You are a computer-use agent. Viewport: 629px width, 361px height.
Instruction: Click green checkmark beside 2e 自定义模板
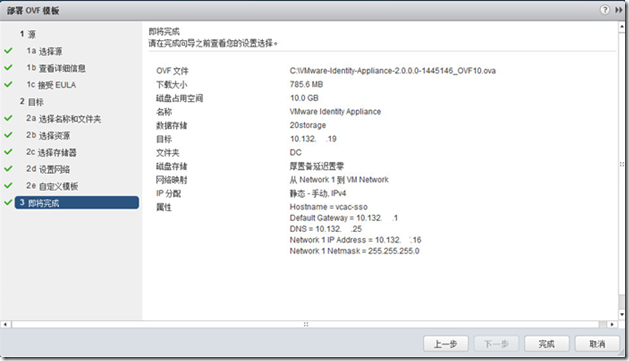(x=8, y=185)
